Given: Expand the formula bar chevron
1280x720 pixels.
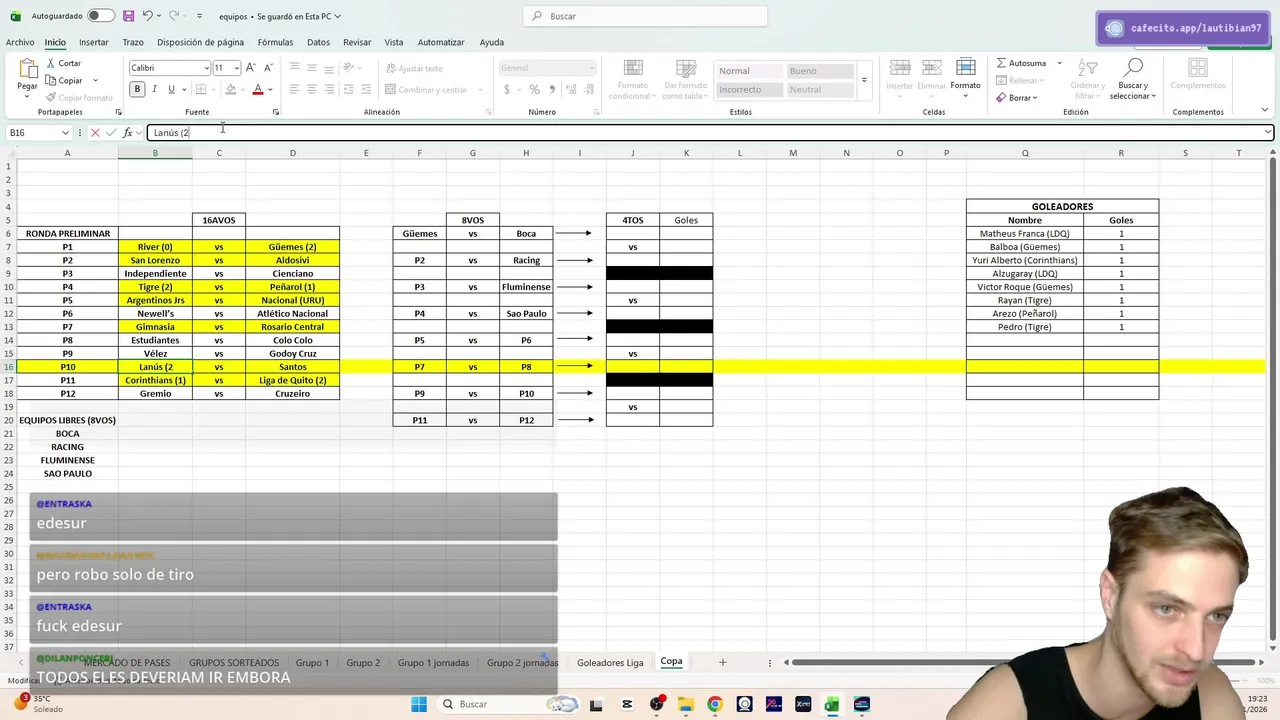Looking at the screenshot, I should [1268, 132].
